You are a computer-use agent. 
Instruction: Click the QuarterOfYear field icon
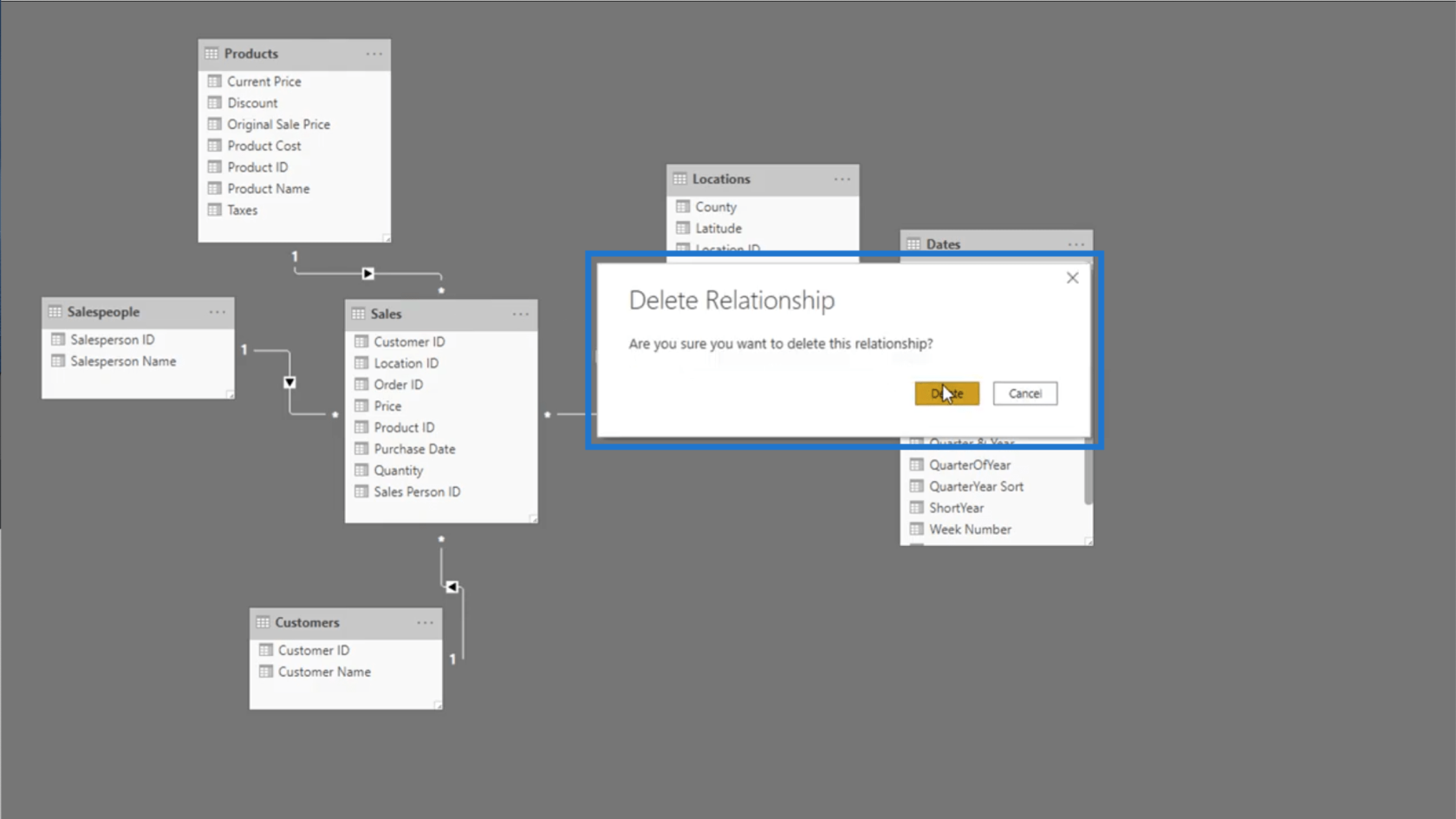[x=916, y=465]
